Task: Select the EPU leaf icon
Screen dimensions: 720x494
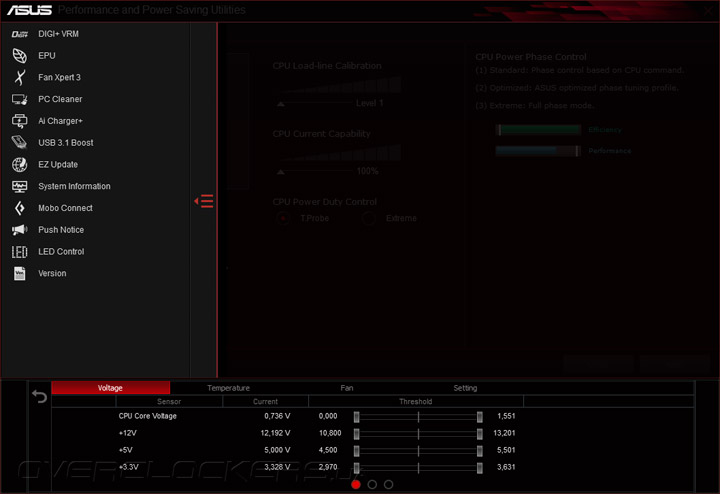Action: [x=19, y=56]
